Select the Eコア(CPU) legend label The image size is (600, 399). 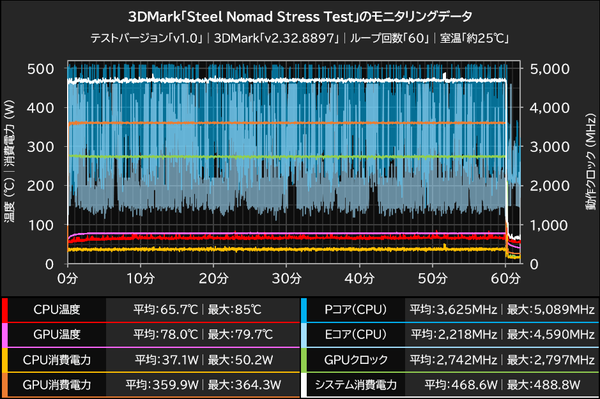[x=356, y=335]
